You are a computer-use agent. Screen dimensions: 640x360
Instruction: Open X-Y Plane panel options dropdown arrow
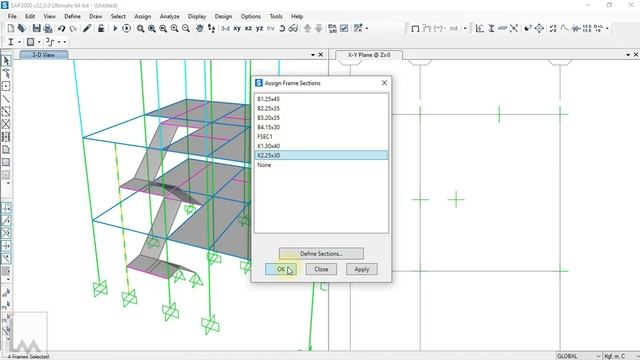pyautogui.click(x=628, y=55)
